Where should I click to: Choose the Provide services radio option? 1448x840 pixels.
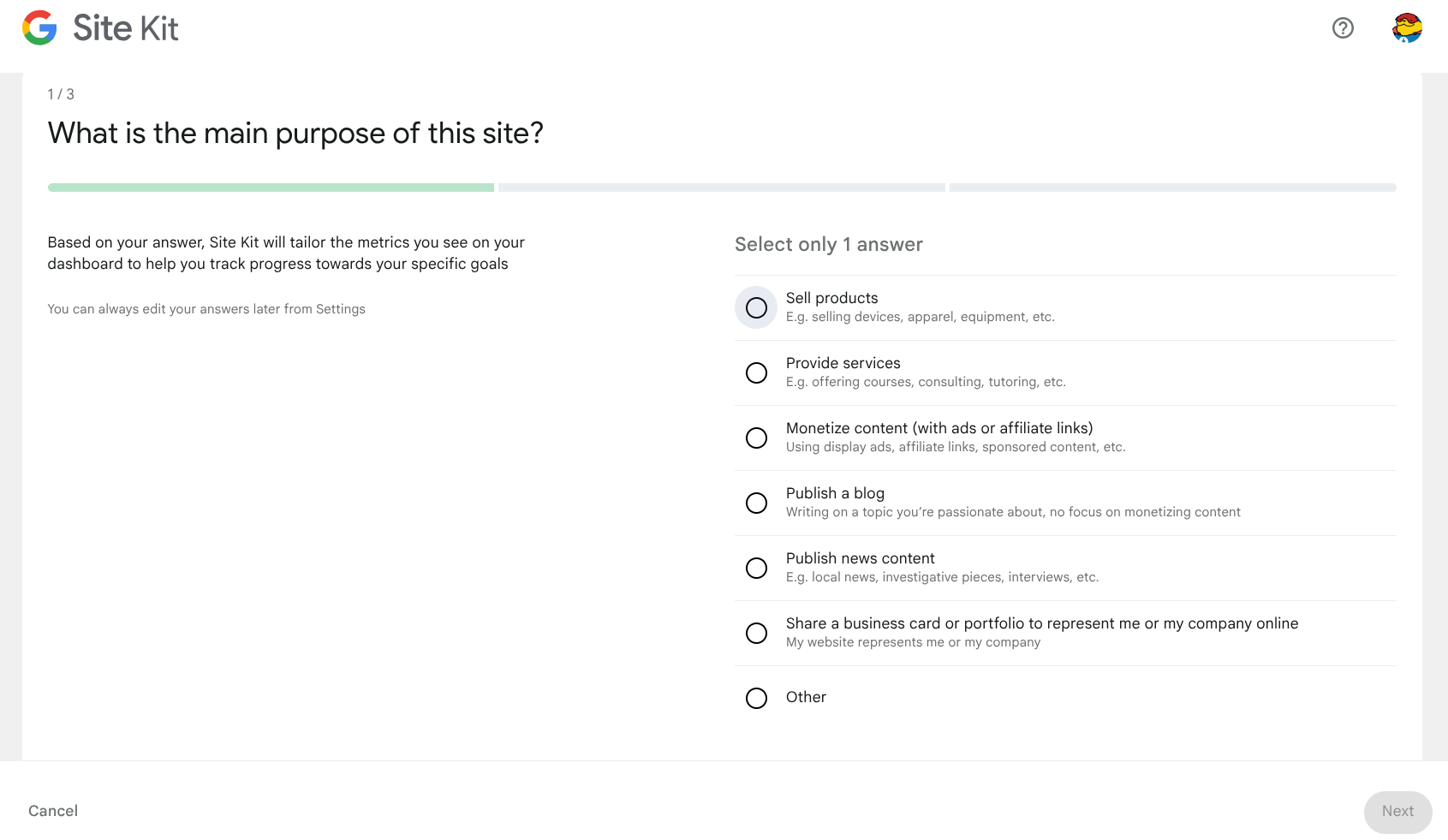(756, 372)
